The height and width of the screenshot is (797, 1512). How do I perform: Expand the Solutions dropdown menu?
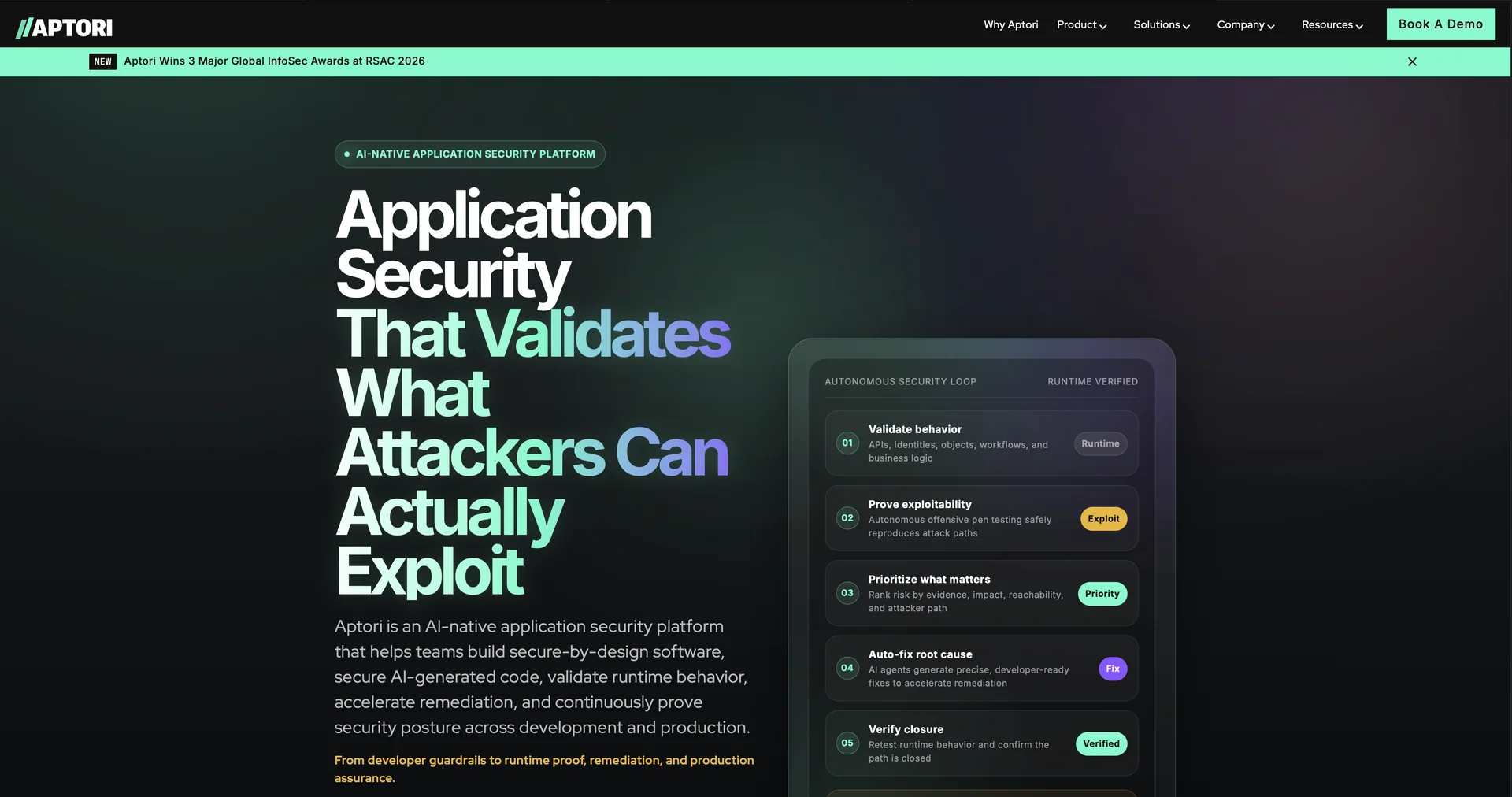pos(1162,25)
